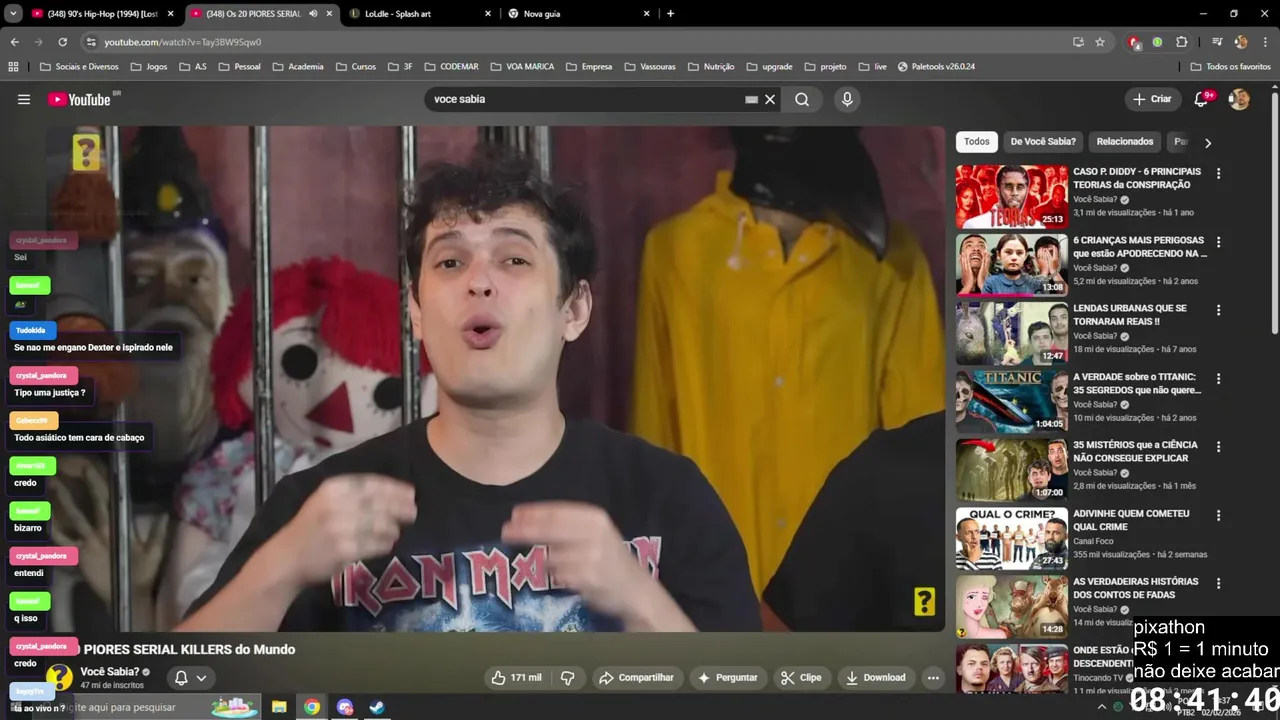
Task: Open Paletools v26.0.24 bookmark
Action: point(936,67)
